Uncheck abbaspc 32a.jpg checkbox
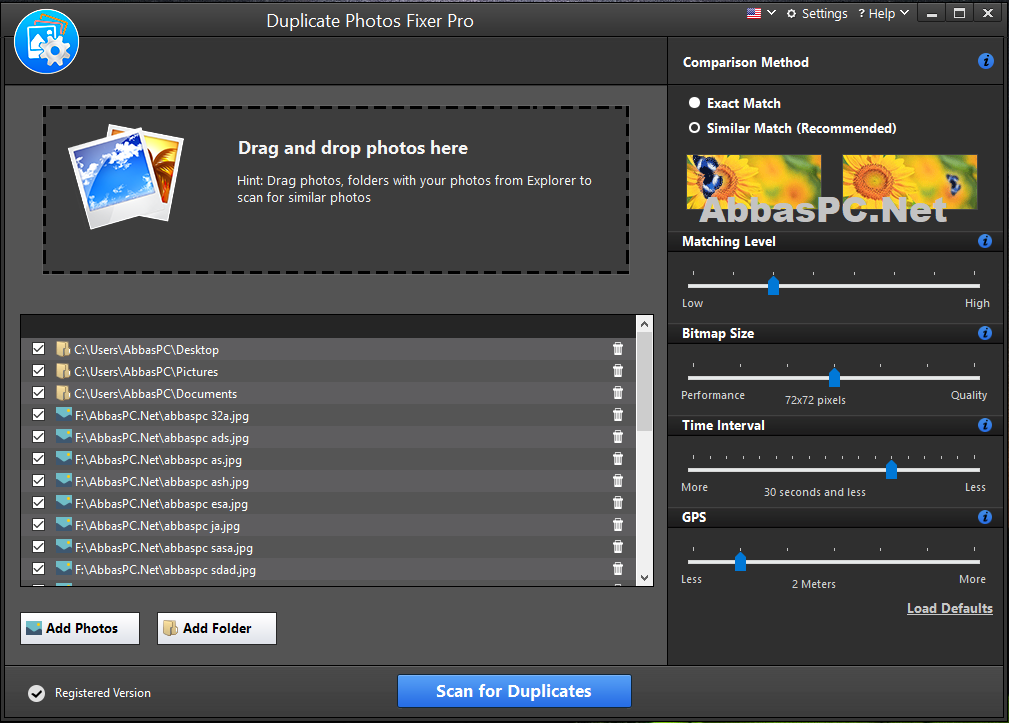 [39, 415]
